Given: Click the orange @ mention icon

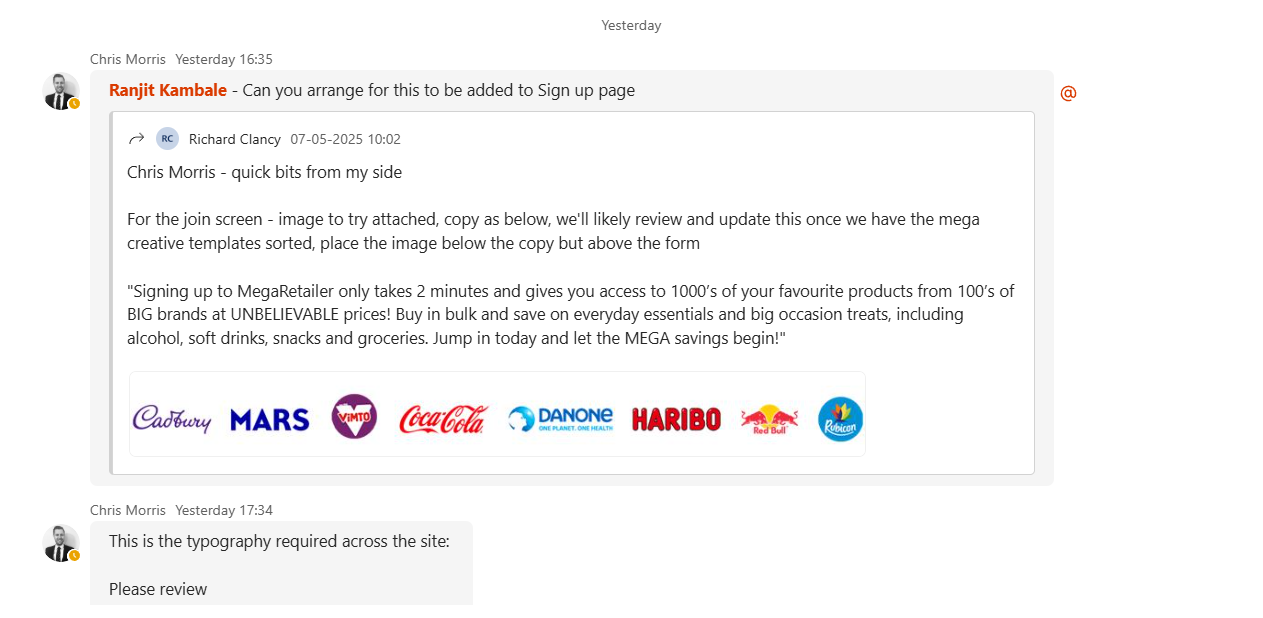Looking at the screenshot, I should [1068, 93].
